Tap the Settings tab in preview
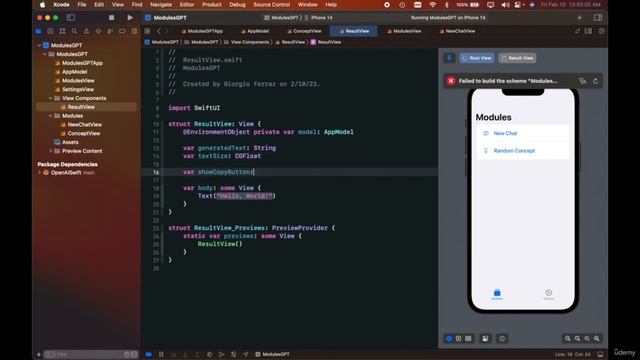Screen dimensions: 640x360 point(549,294)
